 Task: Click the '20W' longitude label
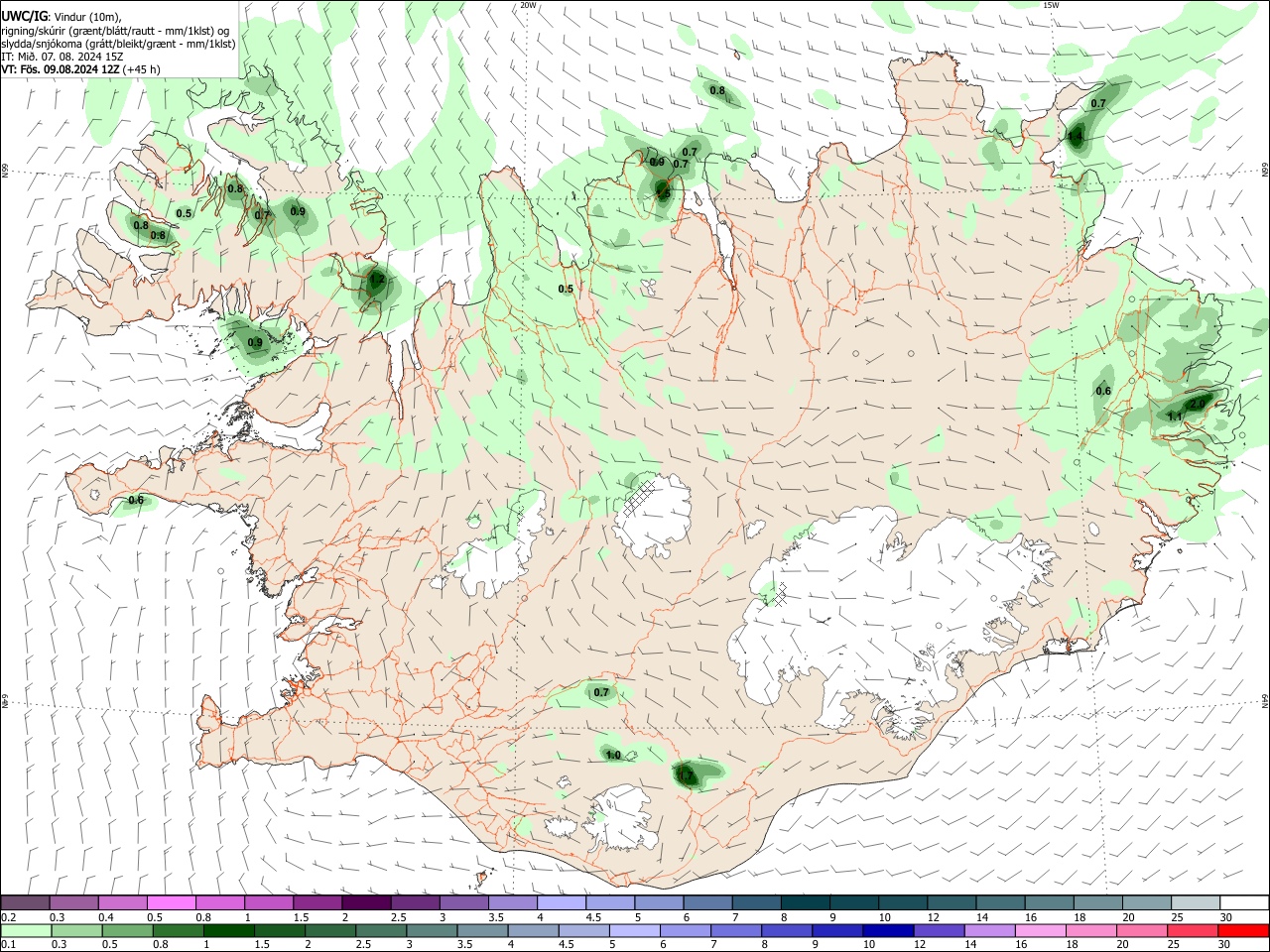[x=529, y=5]
